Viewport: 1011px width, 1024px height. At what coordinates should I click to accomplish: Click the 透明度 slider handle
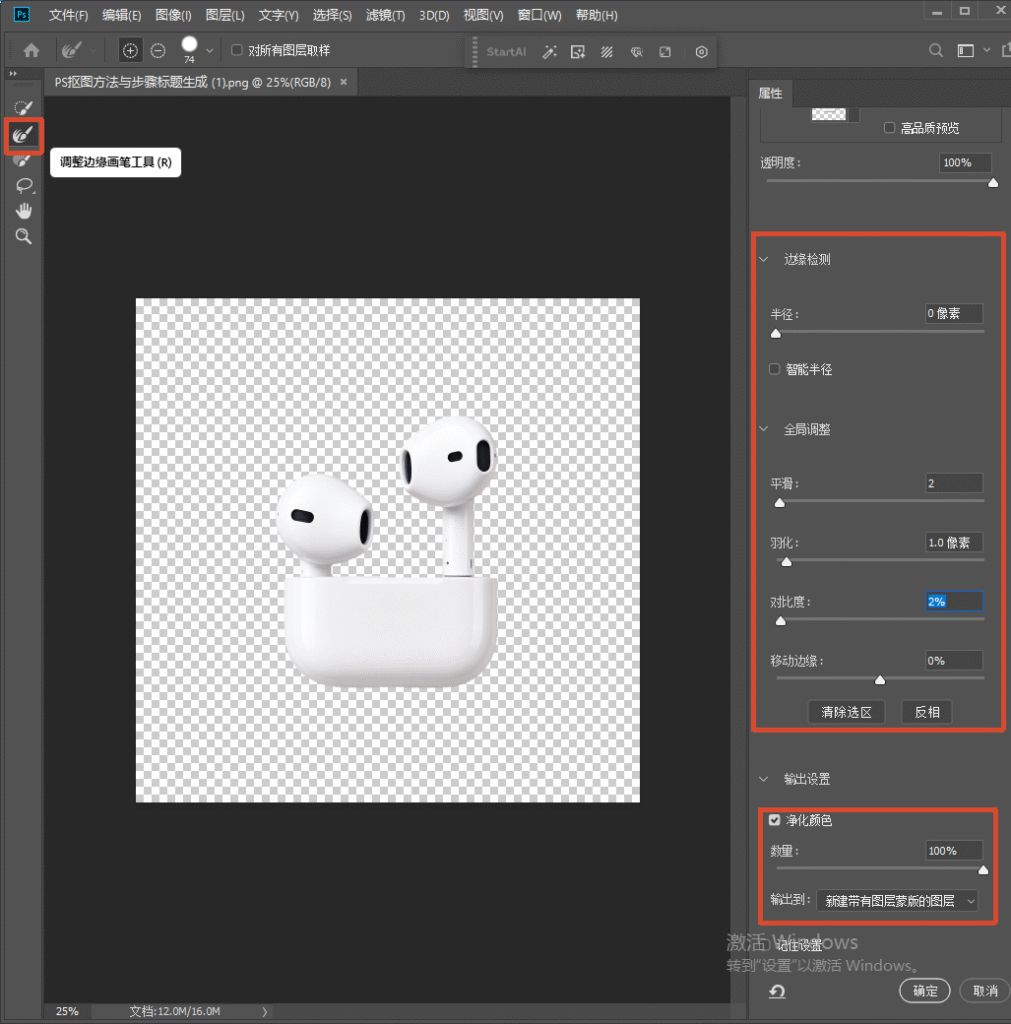(x=993, y=183)
